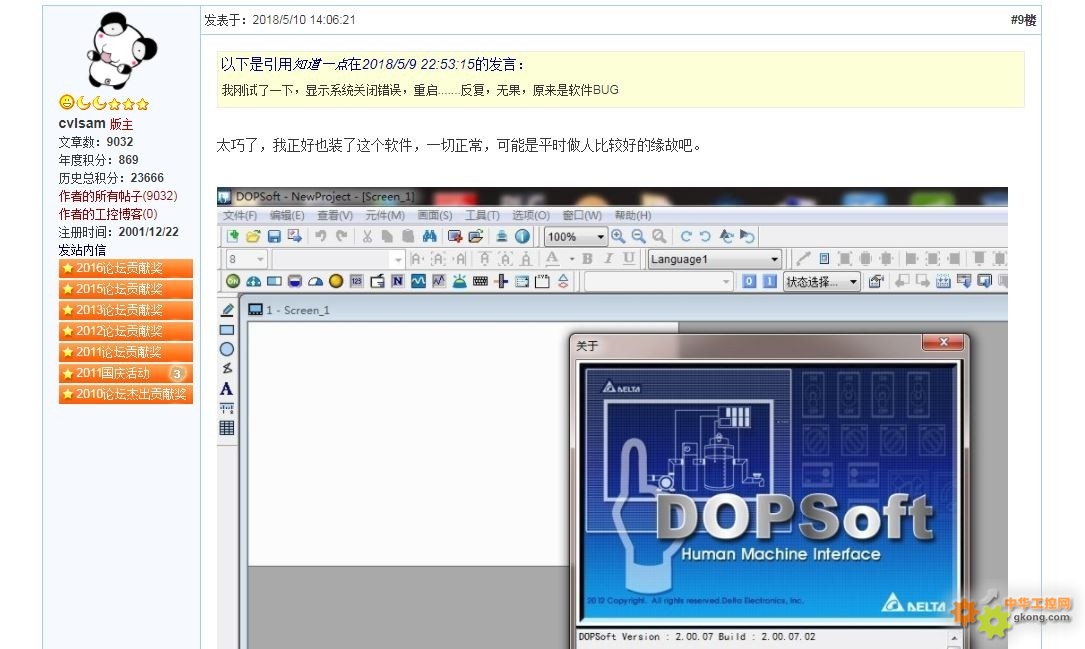
Task: Open the font color A dropdown arrow
Action: [x=572, y=259]
